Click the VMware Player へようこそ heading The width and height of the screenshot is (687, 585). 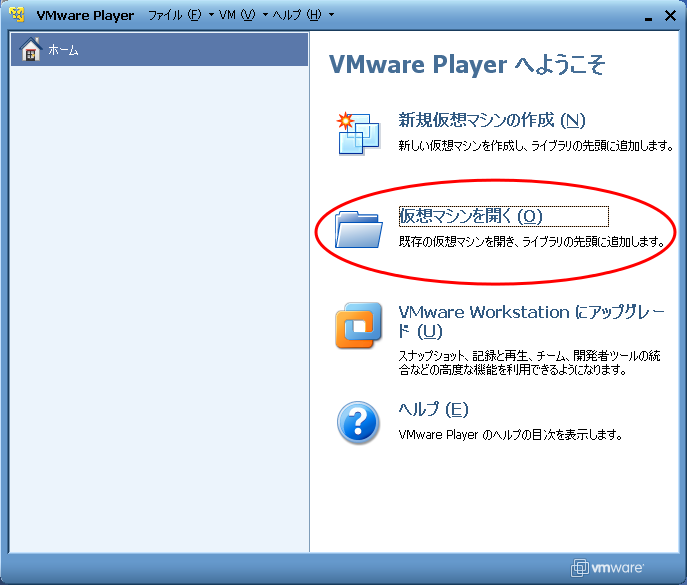click(467, 65)
